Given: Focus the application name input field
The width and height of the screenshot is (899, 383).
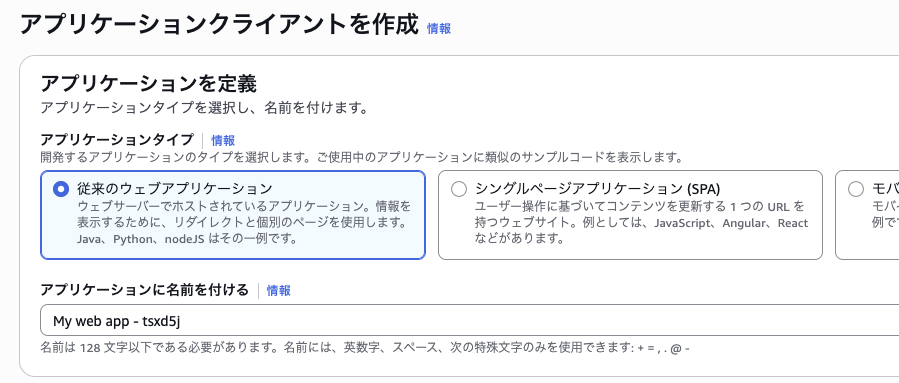Looking at the screenshot, I should (x=470, y=320).
